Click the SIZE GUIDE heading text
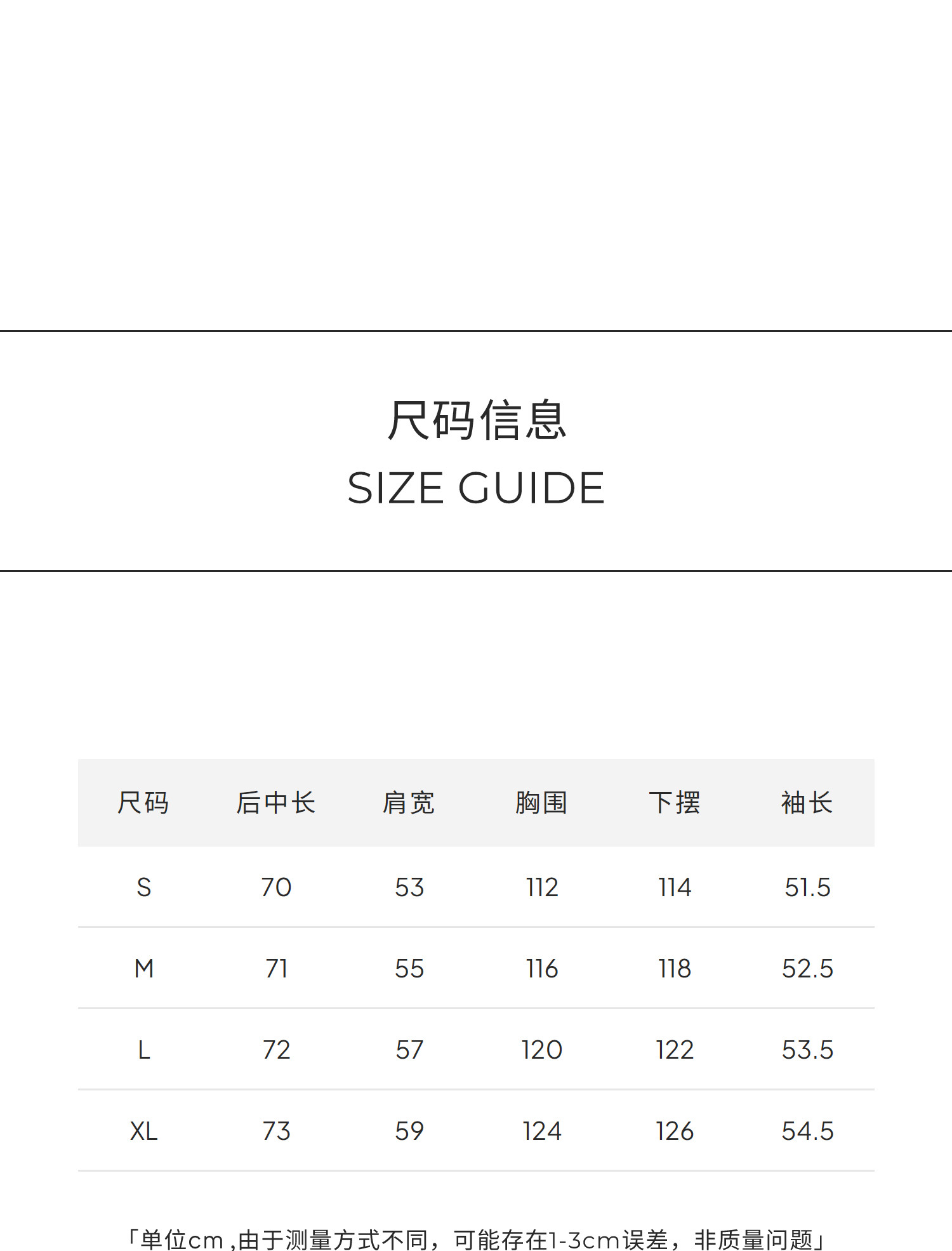Image resolution: width=952 pixels, height=1251 pixels. pos(476,488)
